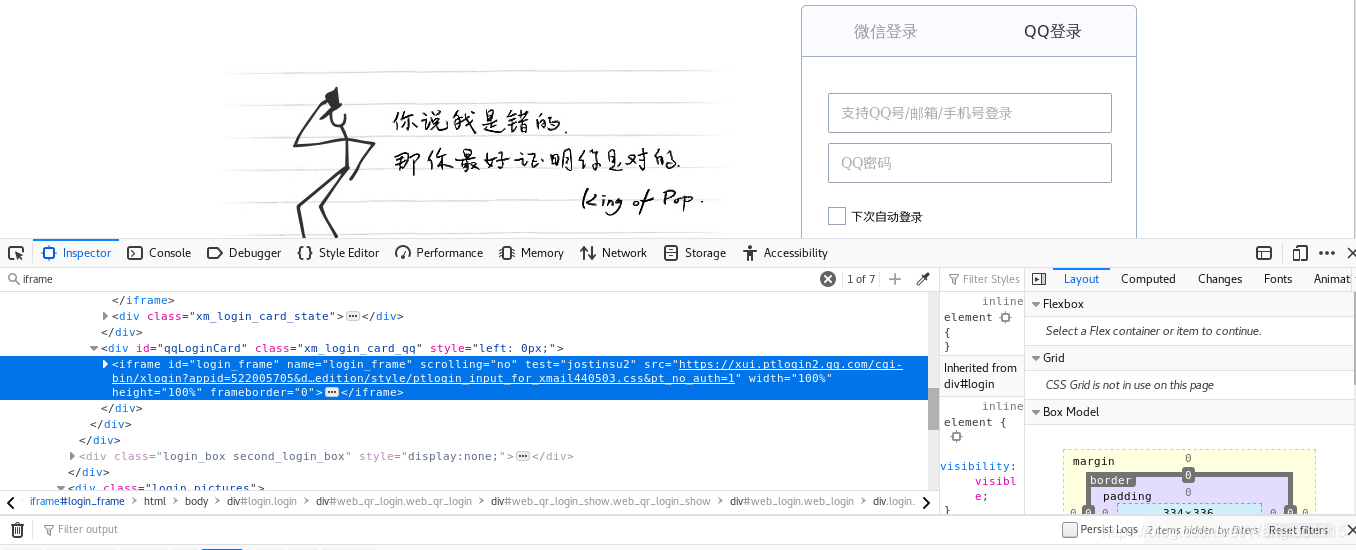
Task: Click the selector highlighter under div#login
Action: 956,437
